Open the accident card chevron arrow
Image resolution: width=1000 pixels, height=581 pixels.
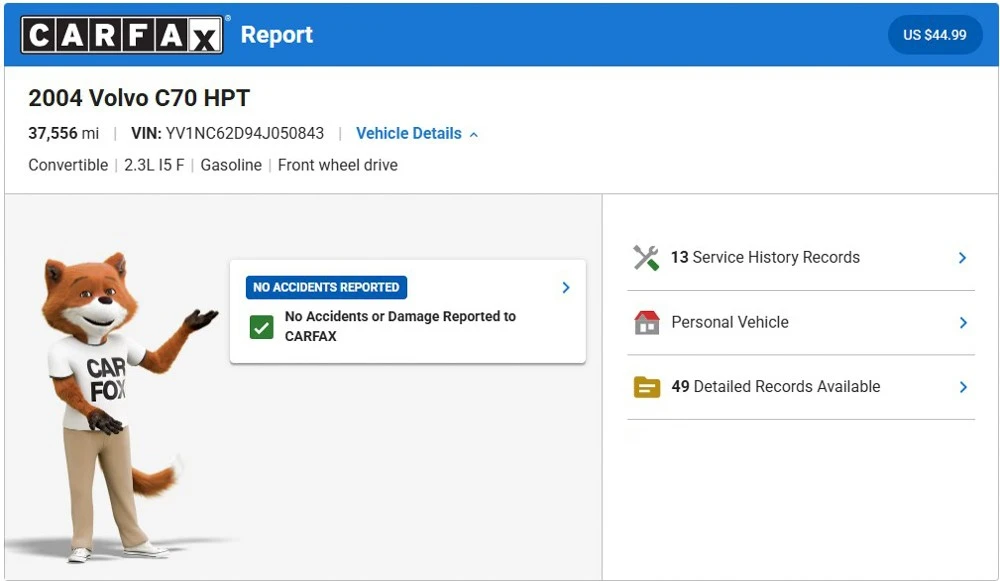[x=566, y=288]
